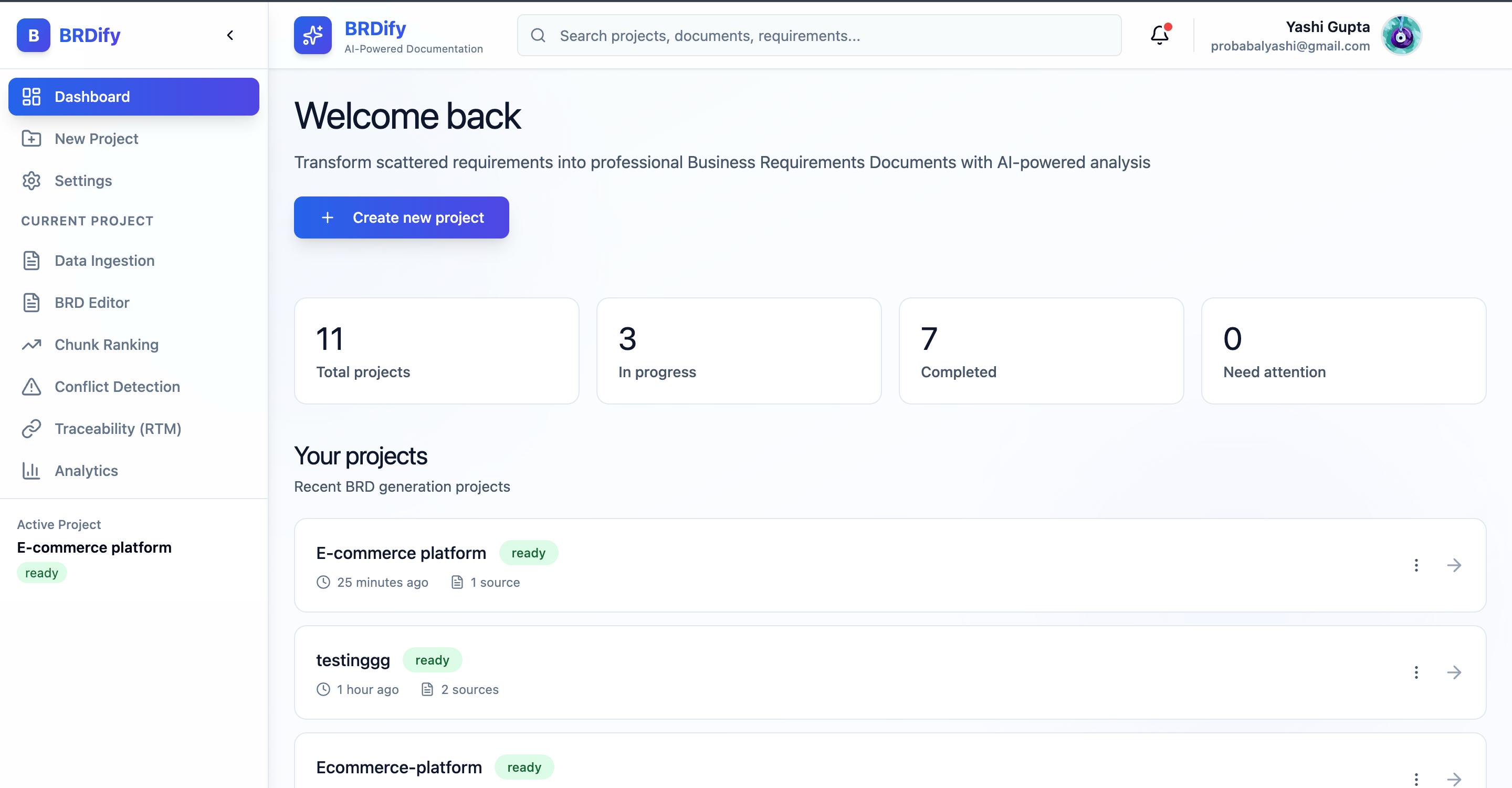The image size is (1512, 788).
Task: Click the Analytics bar chart icon
Action: [x=31, y=471]
